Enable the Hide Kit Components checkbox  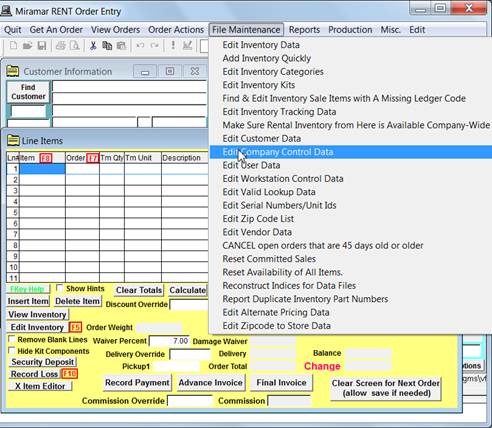(x=12, y=350)
